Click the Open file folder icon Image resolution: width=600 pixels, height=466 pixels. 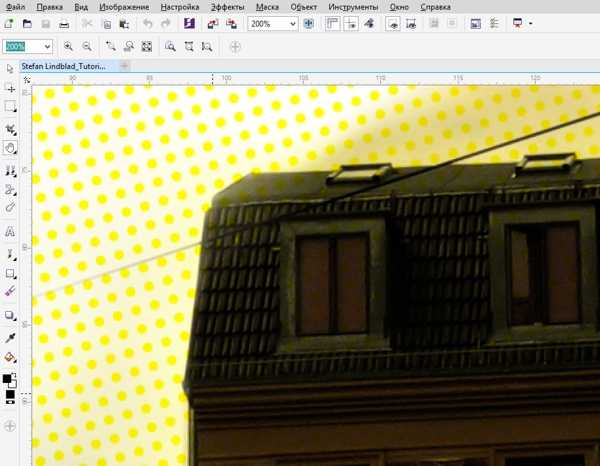tap(27, 24)
